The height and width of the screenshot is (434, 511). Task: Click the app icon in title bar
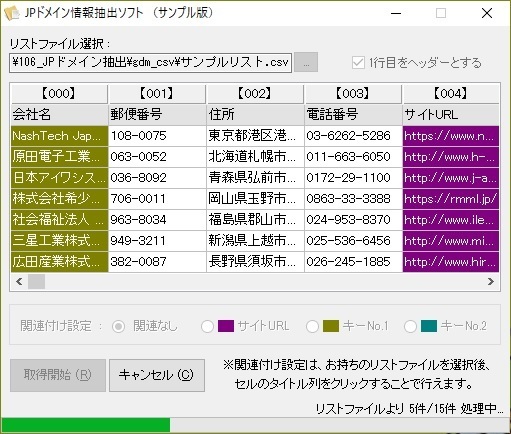pyautogui.click(x=12, y=13)
